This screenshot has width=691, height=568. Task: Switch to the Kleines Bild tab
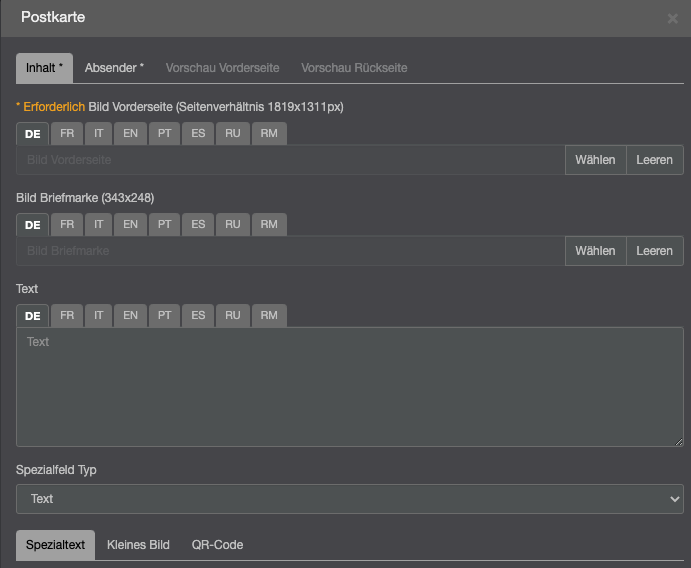138,545
